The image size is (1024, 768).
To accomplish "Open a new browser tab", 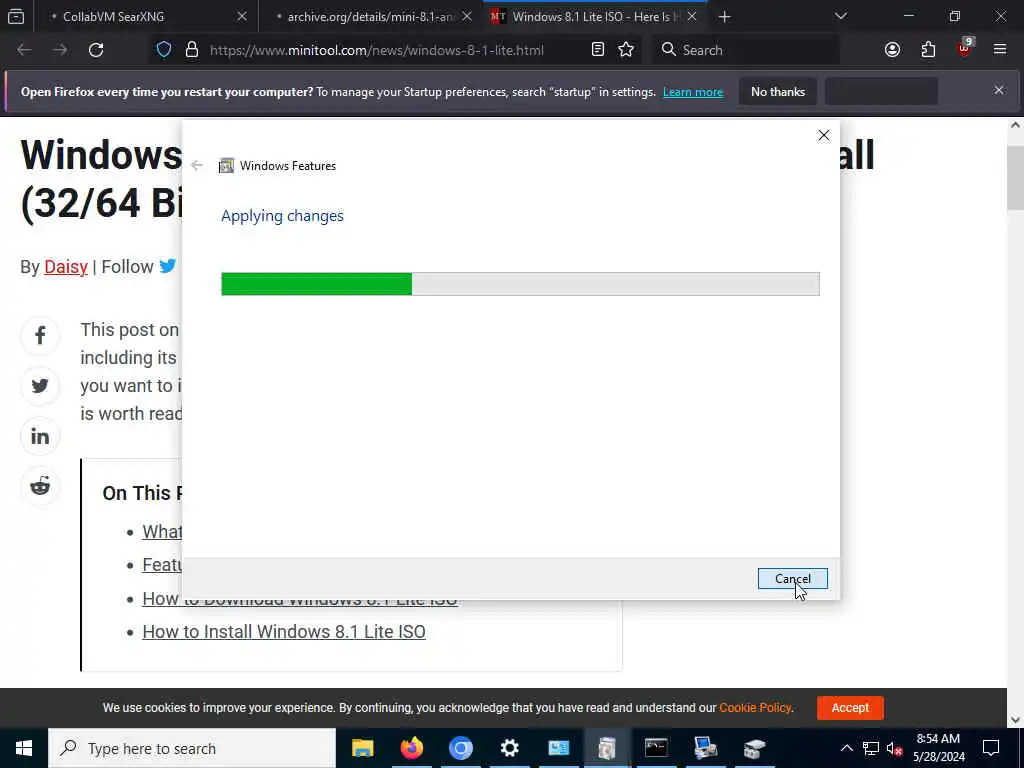I will click(x=724, y=16).
